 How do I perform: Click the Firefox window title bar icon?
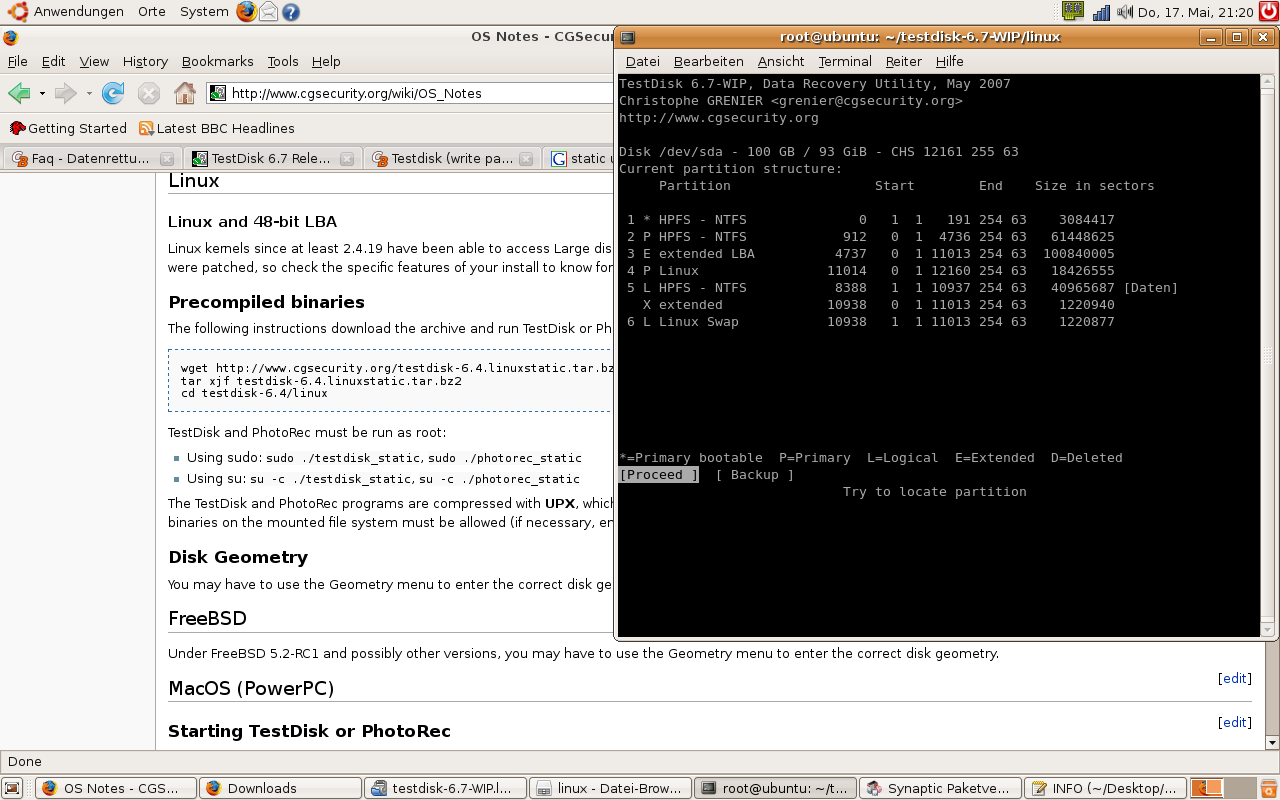click(x=10, y=37)
